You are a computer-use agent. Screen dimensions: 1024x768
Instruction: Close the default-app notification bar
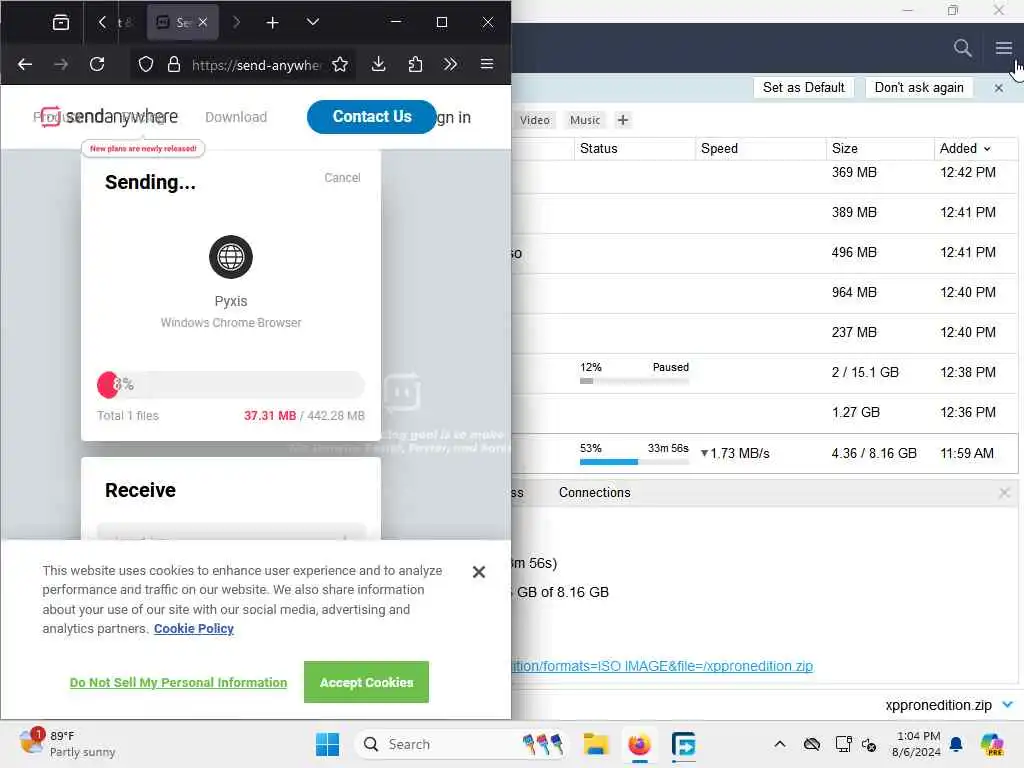click(998, 88)
